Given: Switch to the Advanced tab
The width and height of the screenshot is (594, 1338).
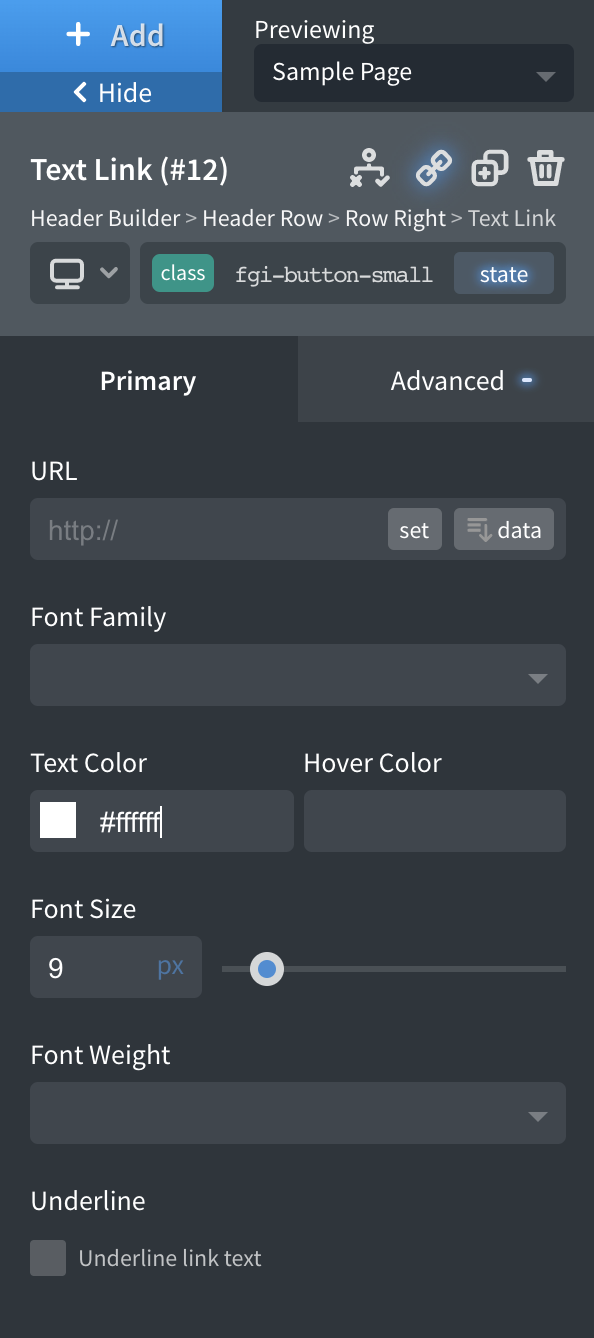Looking at the screenshot, I should pyautogui.click(x=447, y=380).
